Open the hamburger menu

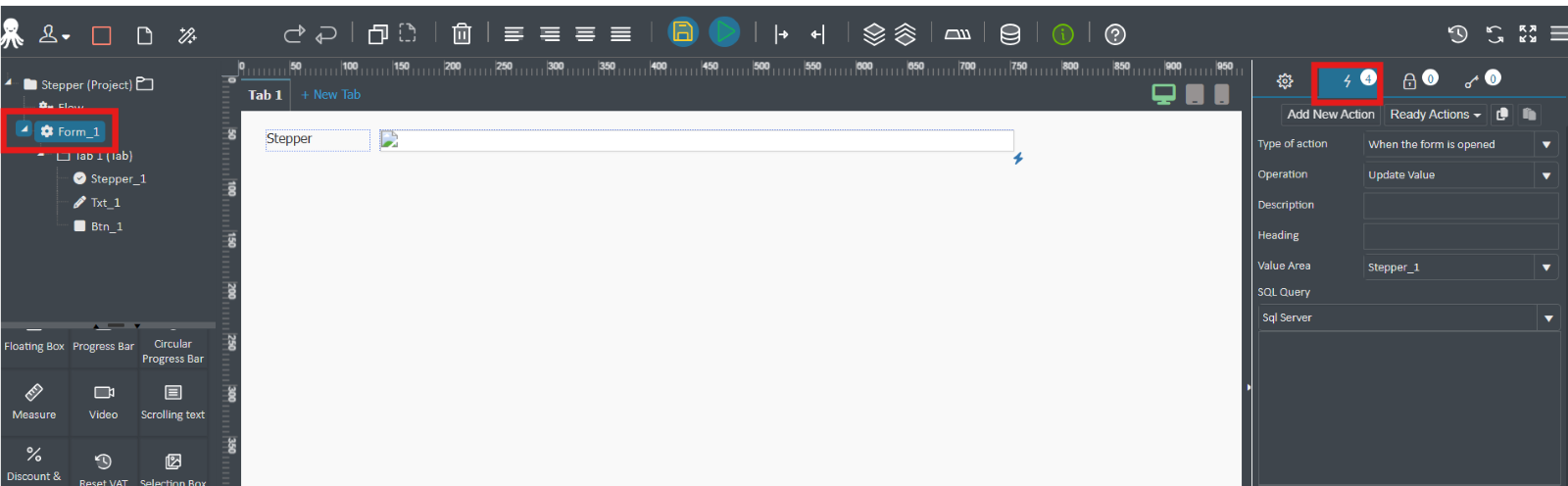(1559, 34)
